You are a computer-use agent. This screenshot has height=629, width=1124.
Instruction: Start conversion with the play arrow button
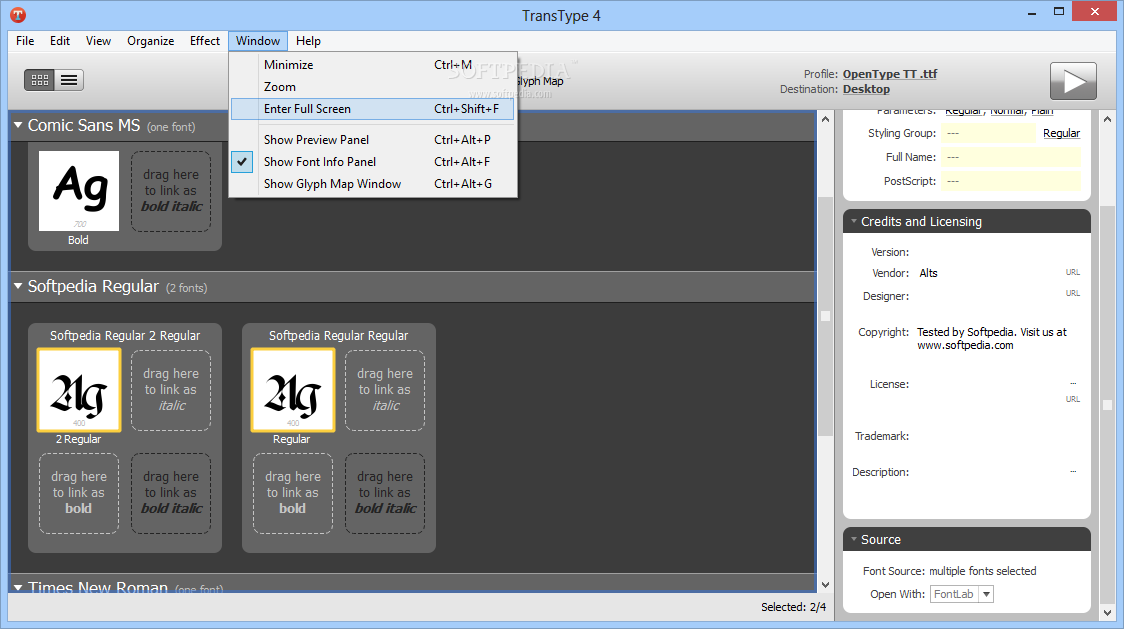click(1073, 81)
